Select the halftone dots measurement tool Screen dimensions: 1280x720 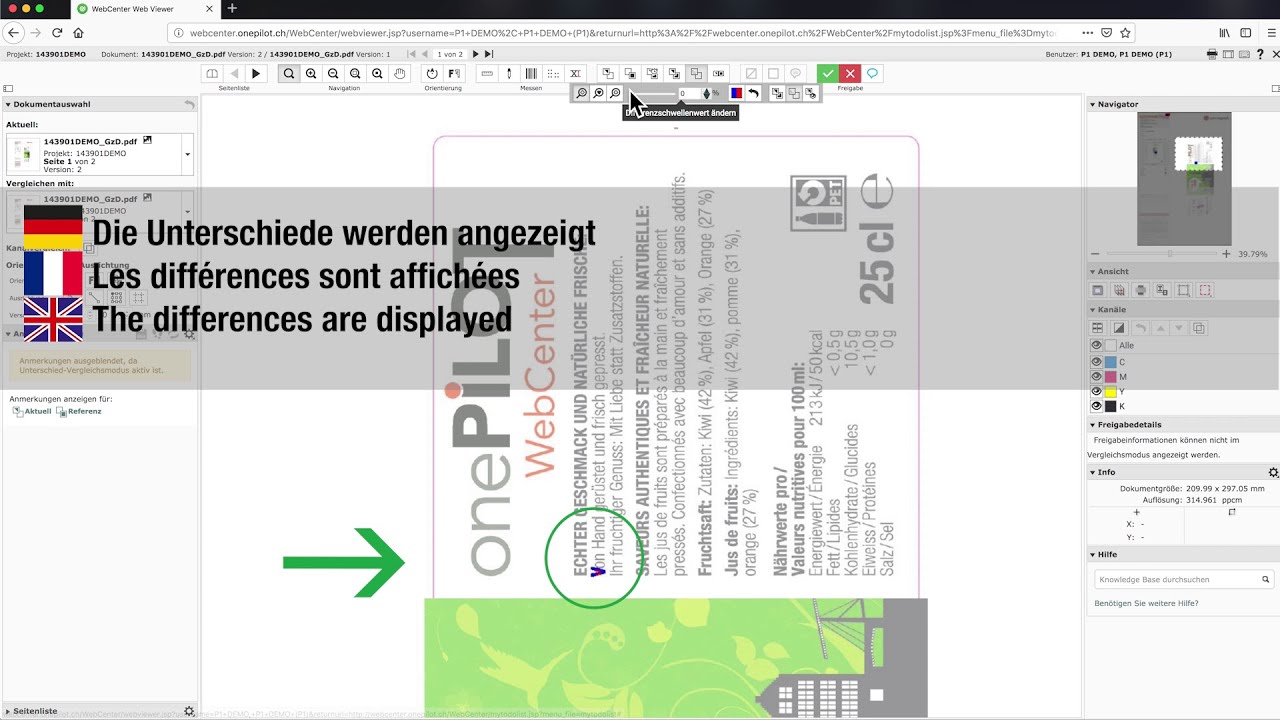point(553,74)
